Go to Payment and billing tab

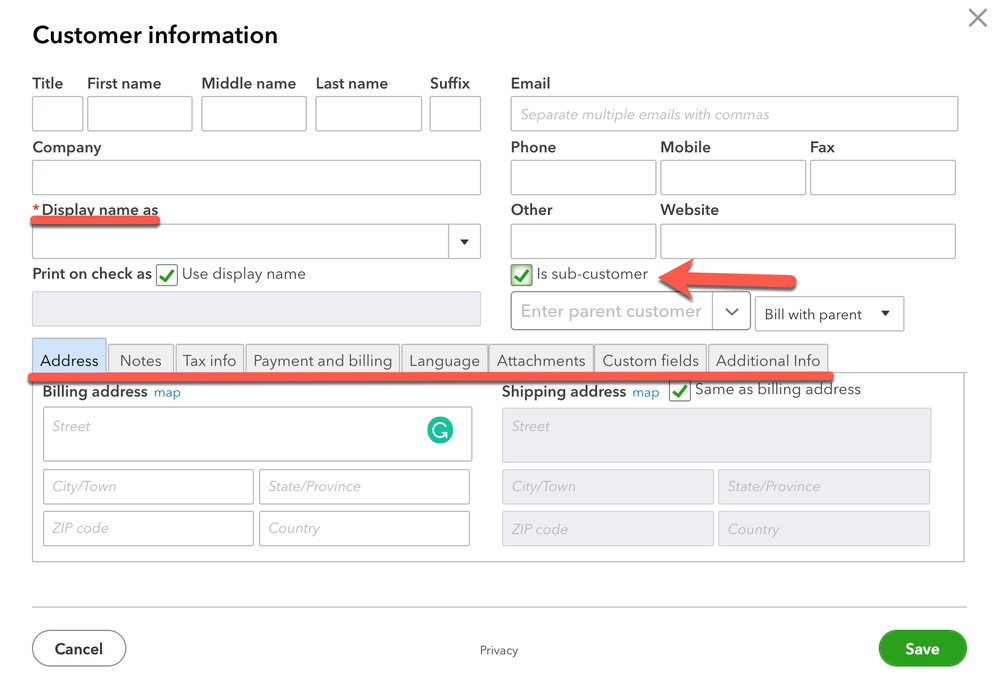[322, 360]
